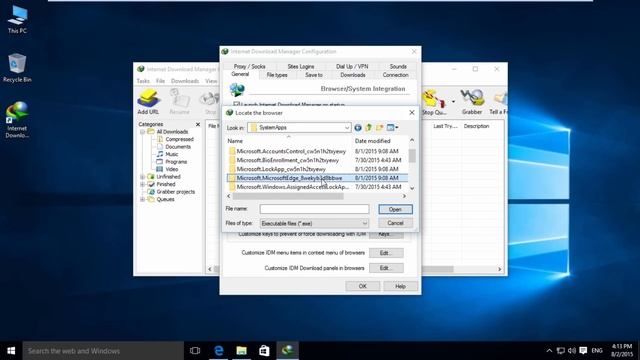Click Edit for IDM Download panels
This screenshot has height=360, width=640.
[x=386, y=268]
